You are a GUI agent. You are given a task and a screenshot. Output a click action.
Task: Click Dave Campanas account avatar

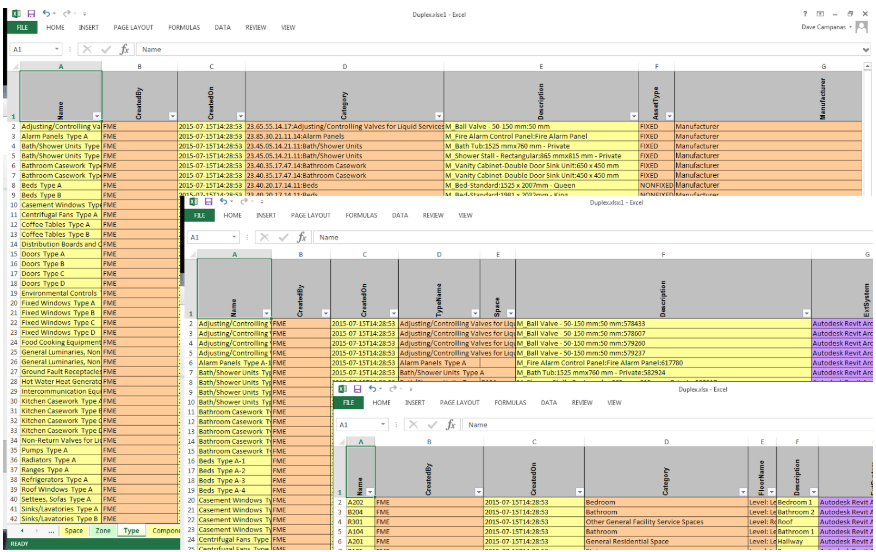click(861, 27)
